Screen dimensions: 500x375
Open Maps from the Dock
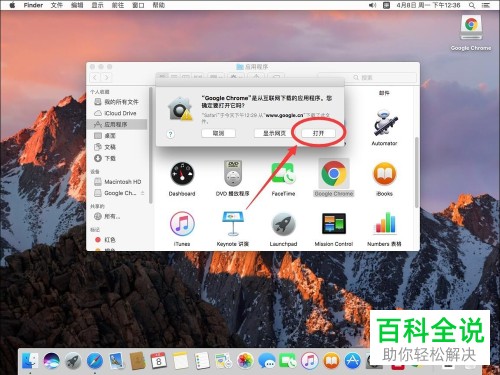(x=224, y=361)
